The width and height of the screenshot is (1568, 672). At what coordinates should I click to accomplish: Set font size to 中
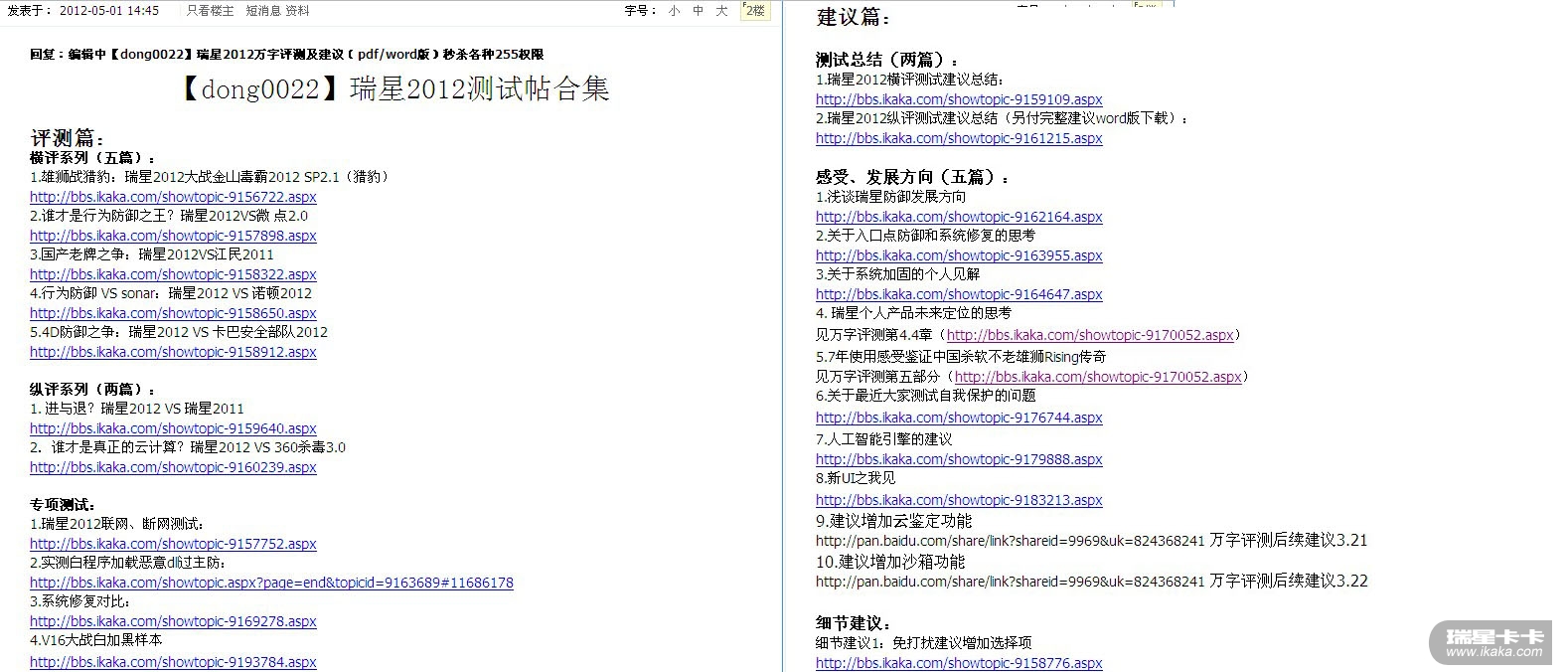(699, 11)
